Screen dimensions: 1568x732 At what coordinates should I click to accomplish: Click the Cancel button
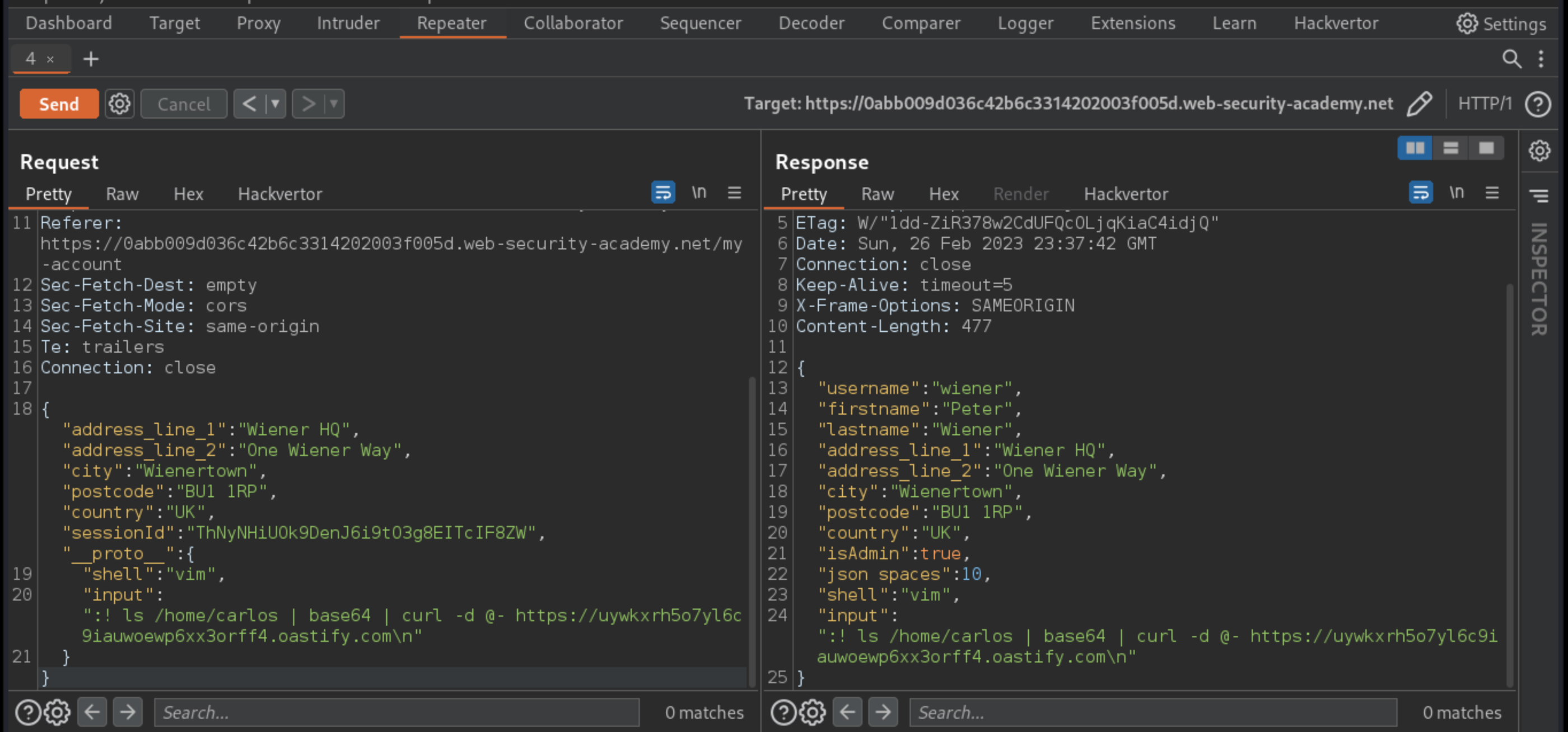[184, 104]
